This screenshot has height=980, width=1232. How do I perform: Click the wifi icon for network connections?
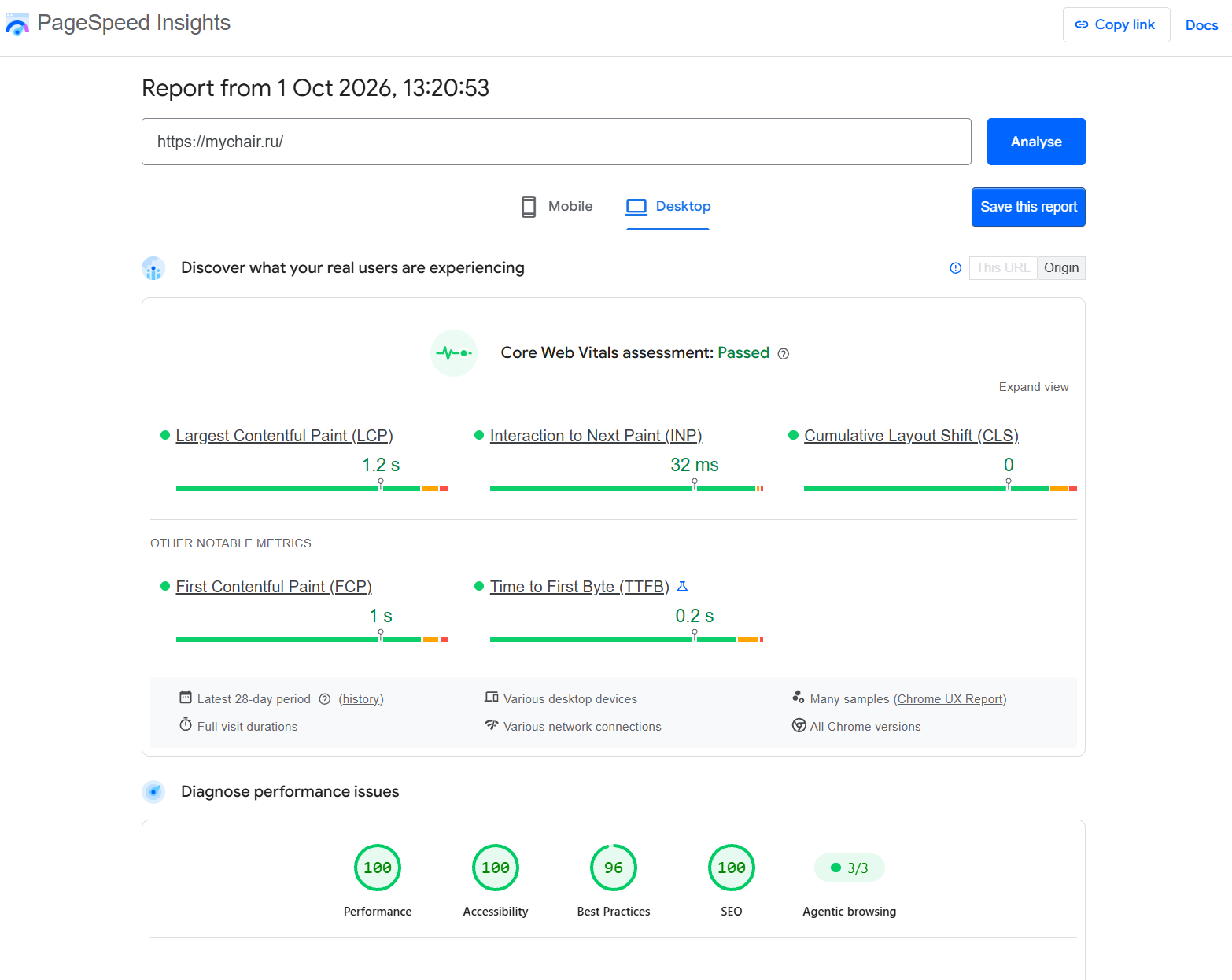point(492,725)
